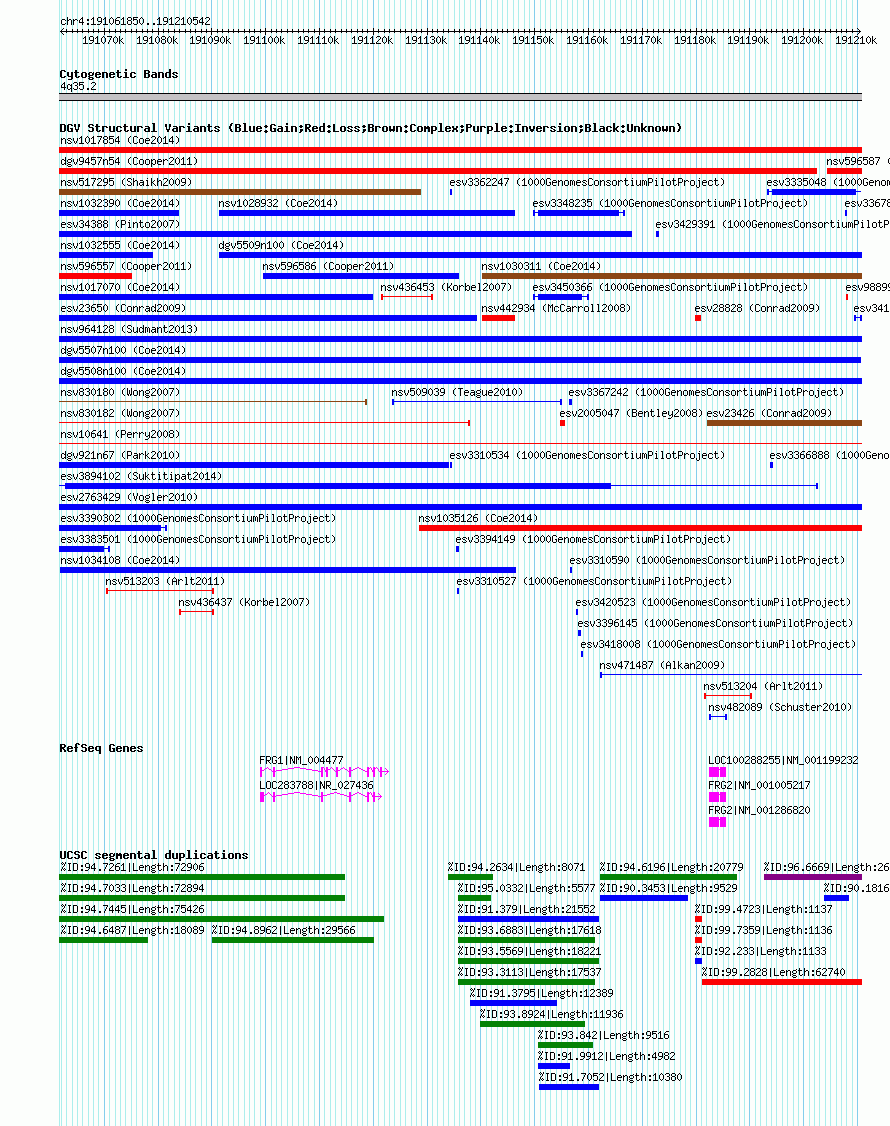This screenshot has height=1126, width=890.
Task: Select variant nsv1017854 (Coe2014) label
Action: click(x=120, y=141)
